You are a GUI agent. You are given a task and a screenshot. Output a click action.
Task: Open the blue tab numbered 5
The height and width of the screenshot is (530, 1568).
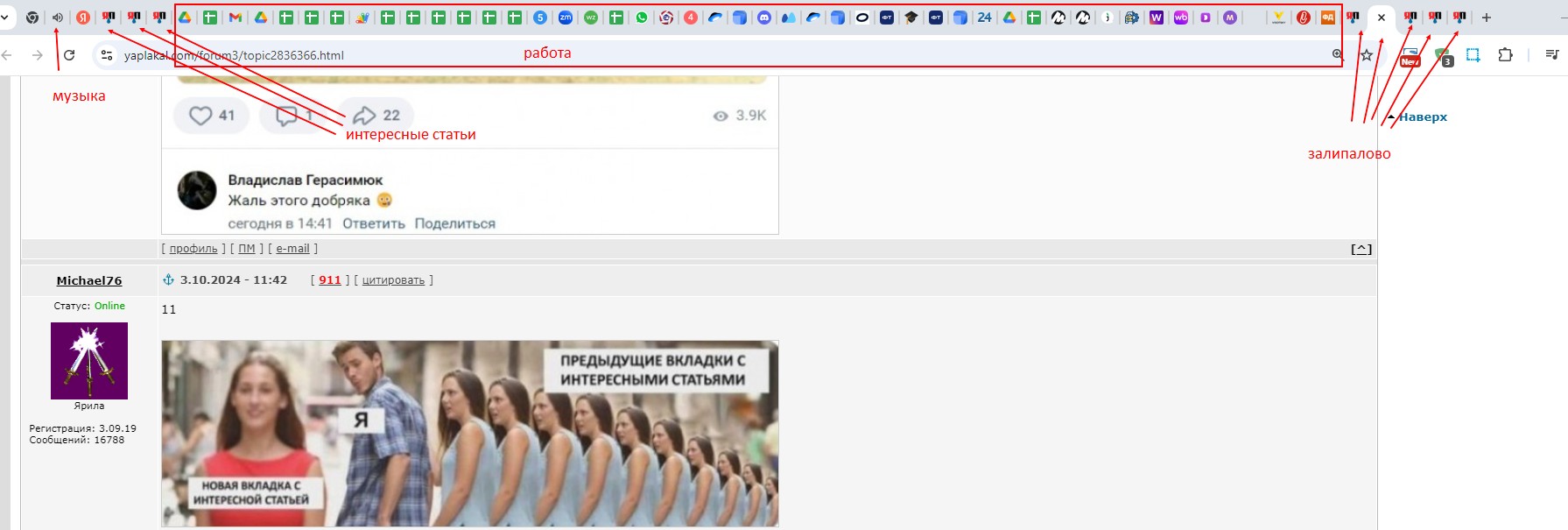pyautogui.click(x=540, y=18)
